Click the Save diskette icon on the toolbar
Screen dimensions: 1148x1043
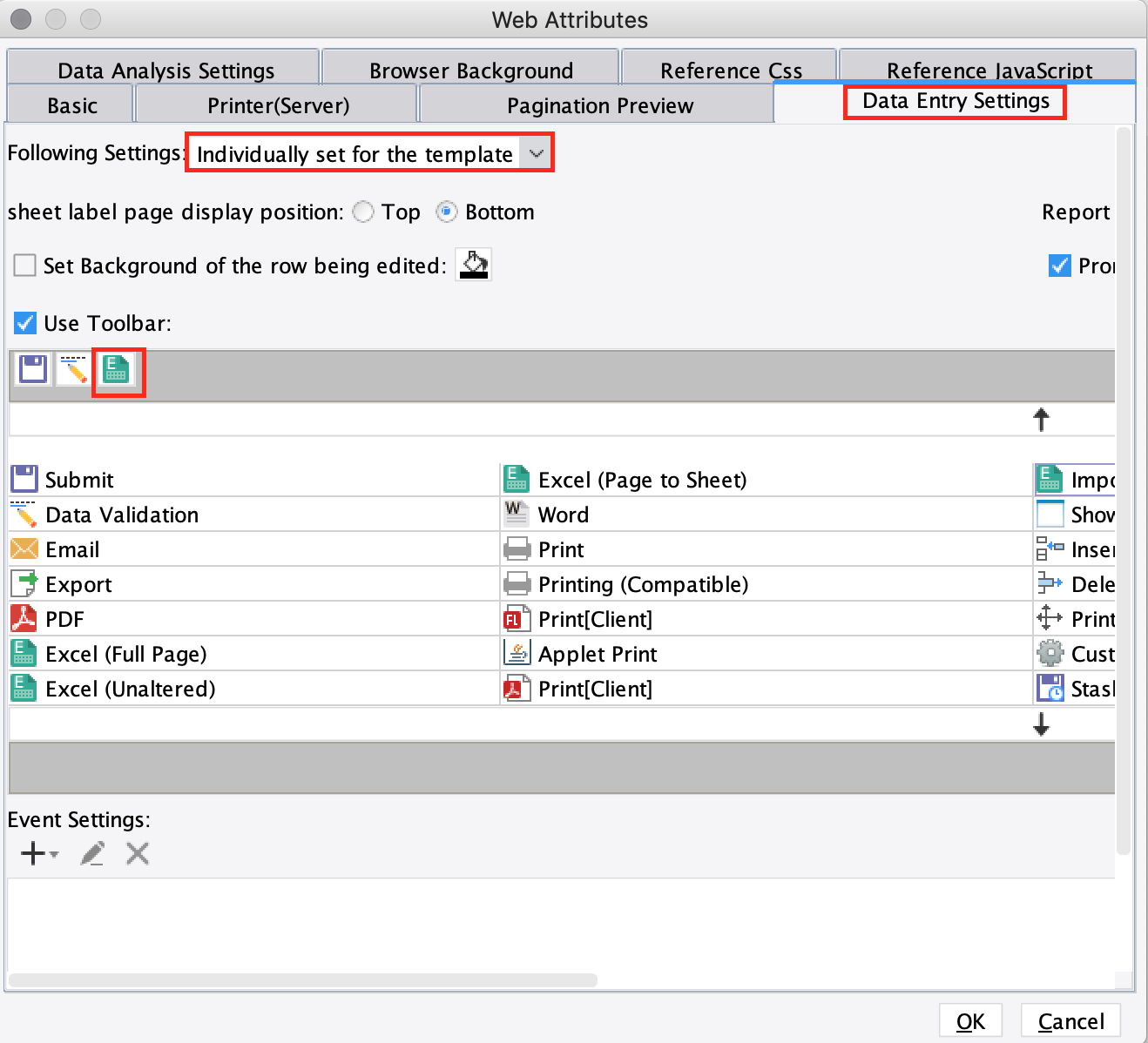31,369
